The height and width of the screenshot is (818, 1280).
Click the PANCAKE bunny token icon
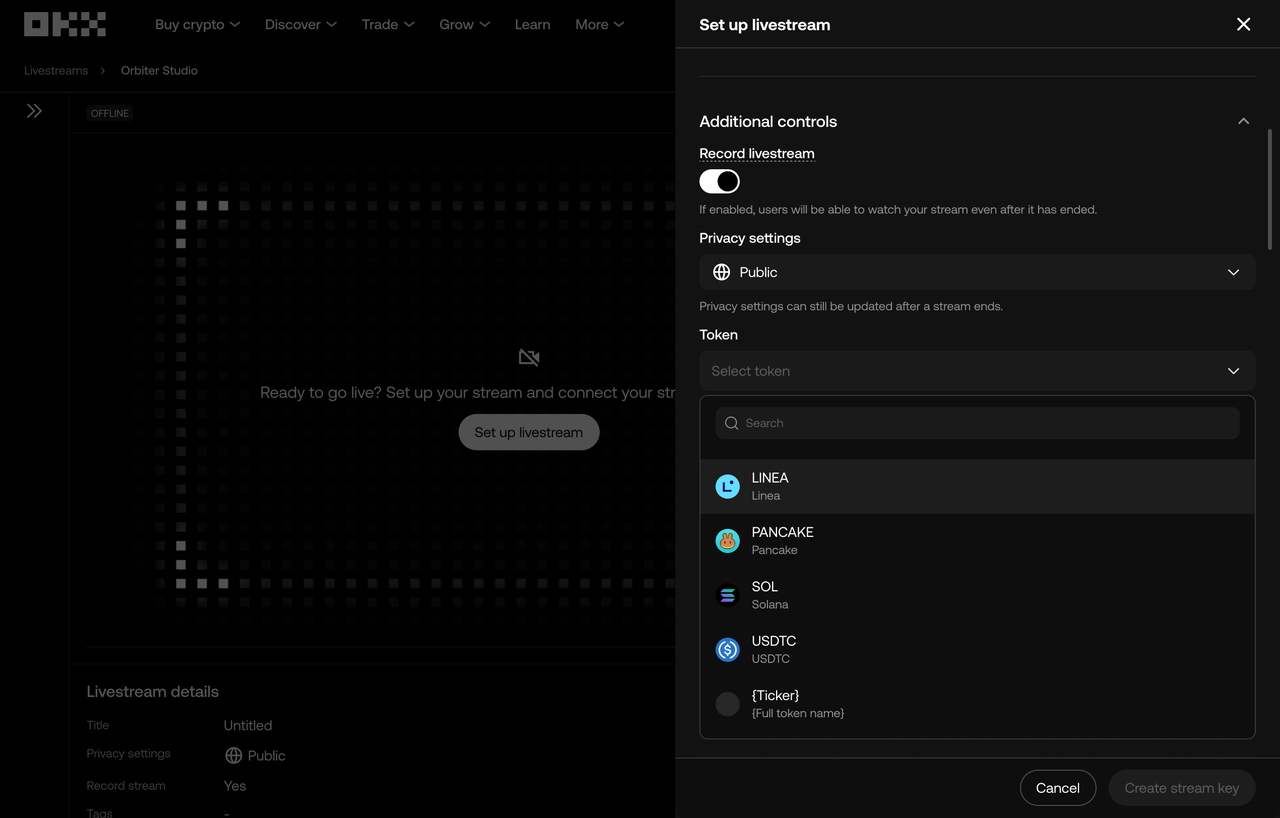click(x=727, y=541)
